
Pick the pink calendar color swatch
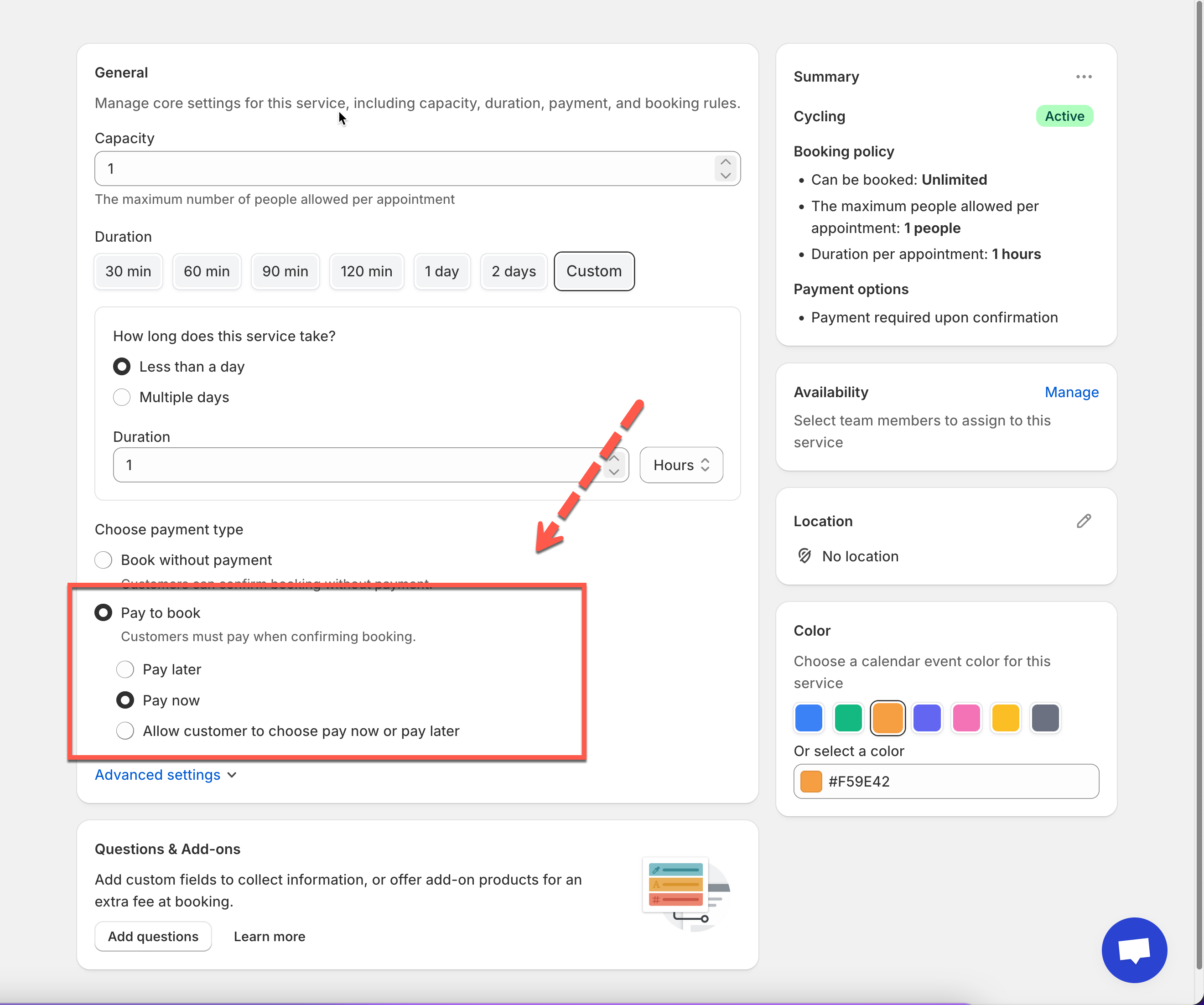pyautogui.click(x=966, y=718)
